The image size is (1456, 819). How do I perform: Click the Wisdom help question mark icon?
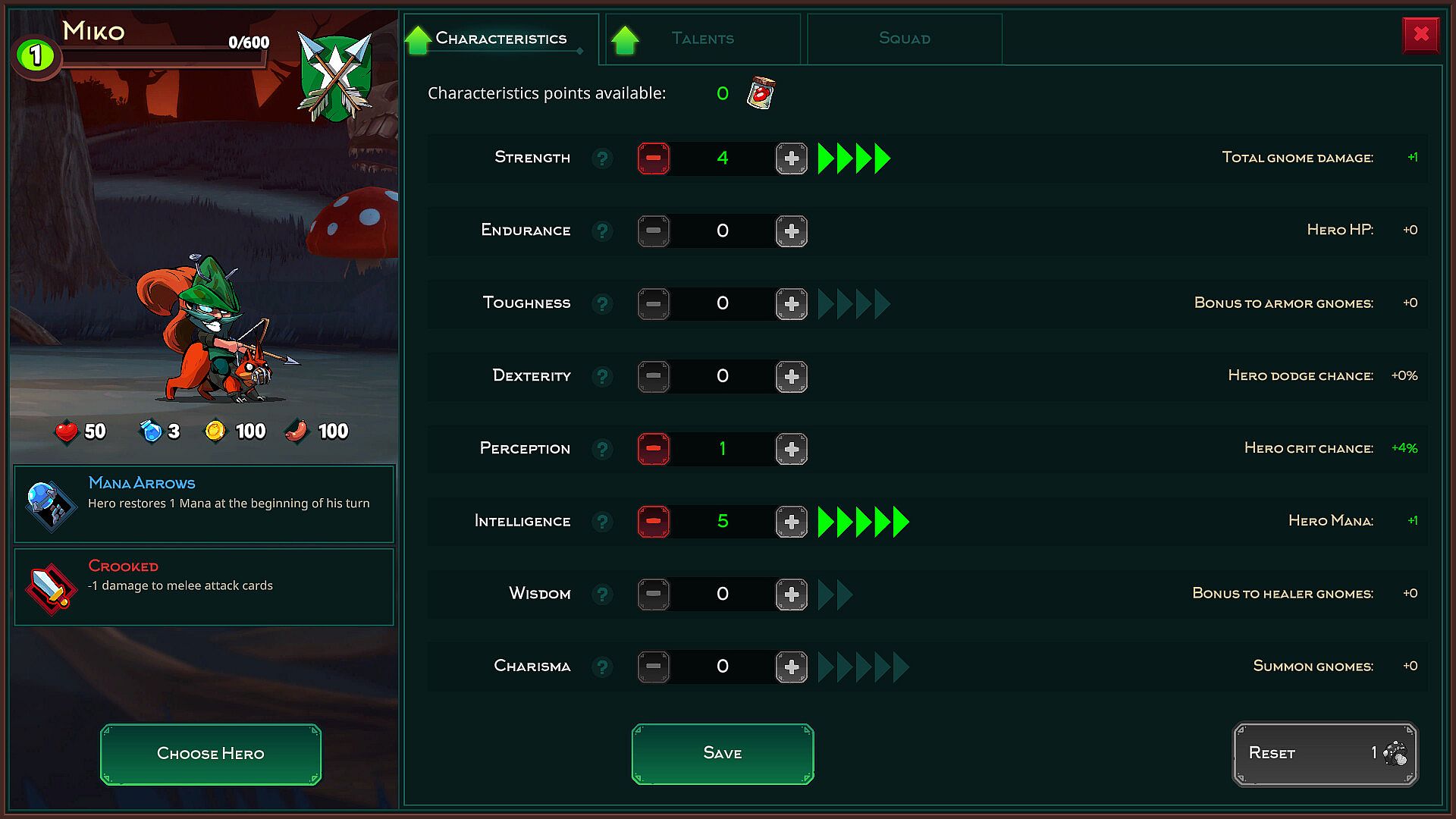coord(602,595)
